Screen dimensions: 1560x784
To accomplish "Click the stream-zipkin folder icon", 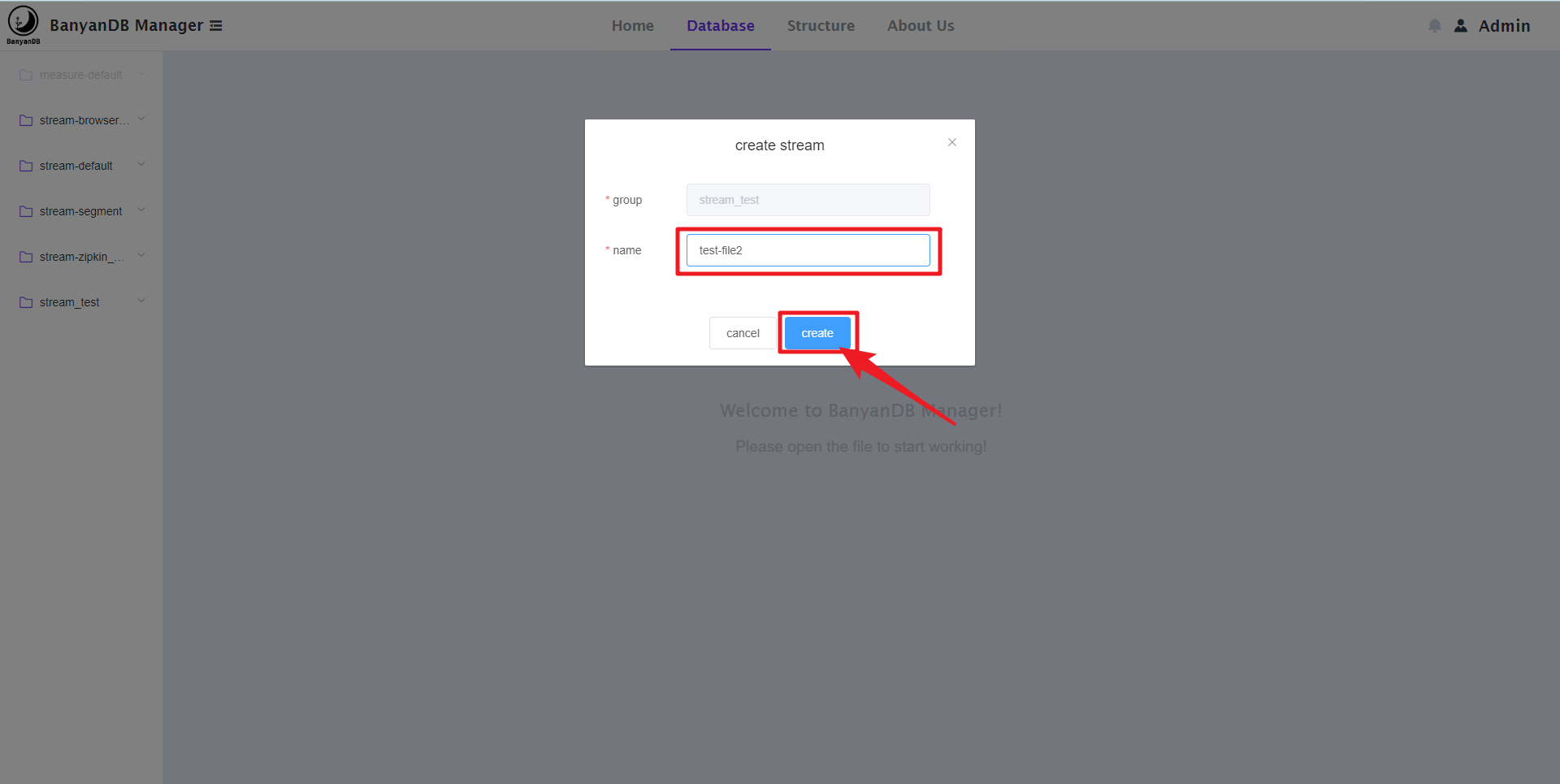I will click(26, 257).
